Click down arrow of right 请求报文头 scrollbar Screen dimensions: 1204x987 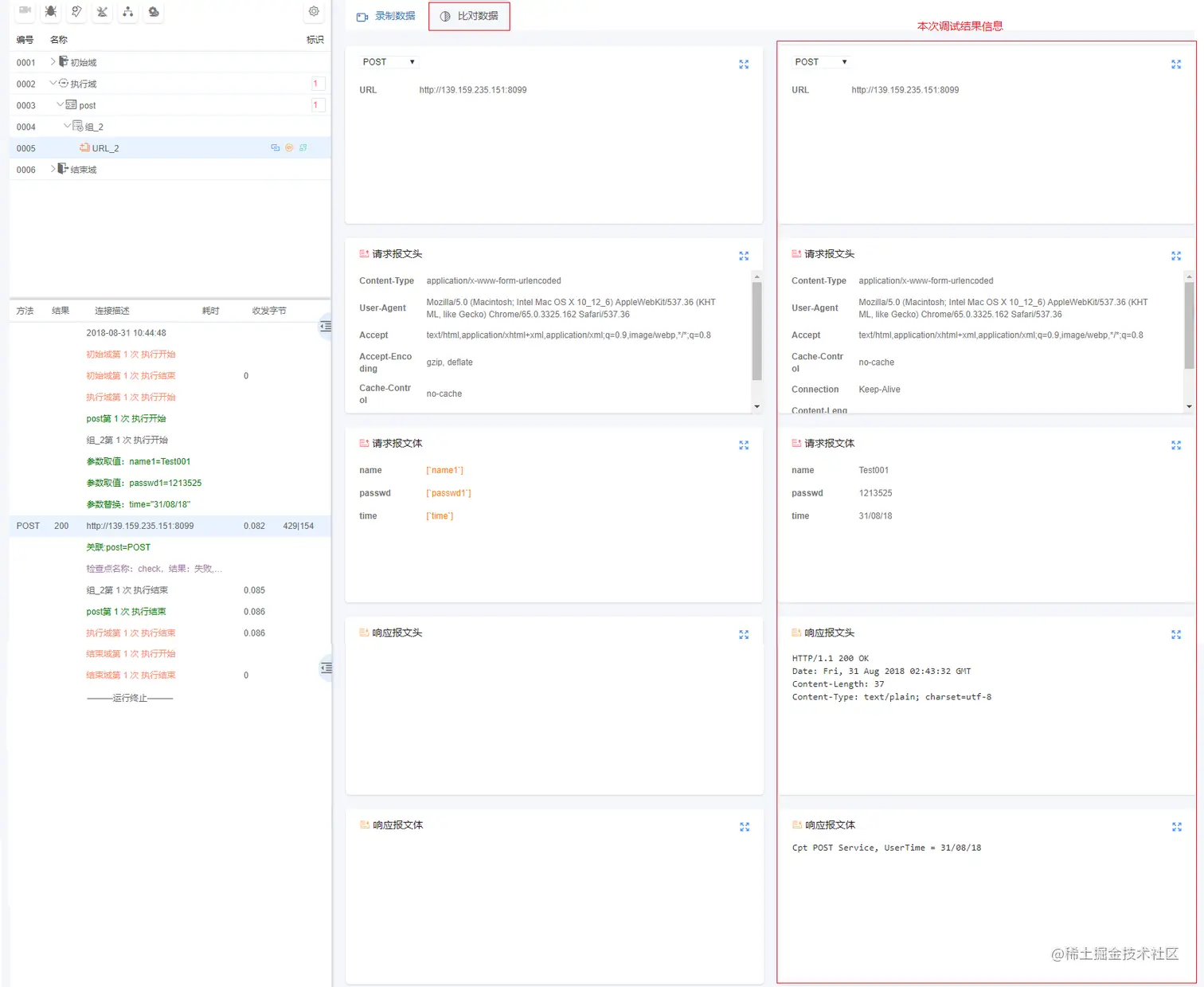1189,406
